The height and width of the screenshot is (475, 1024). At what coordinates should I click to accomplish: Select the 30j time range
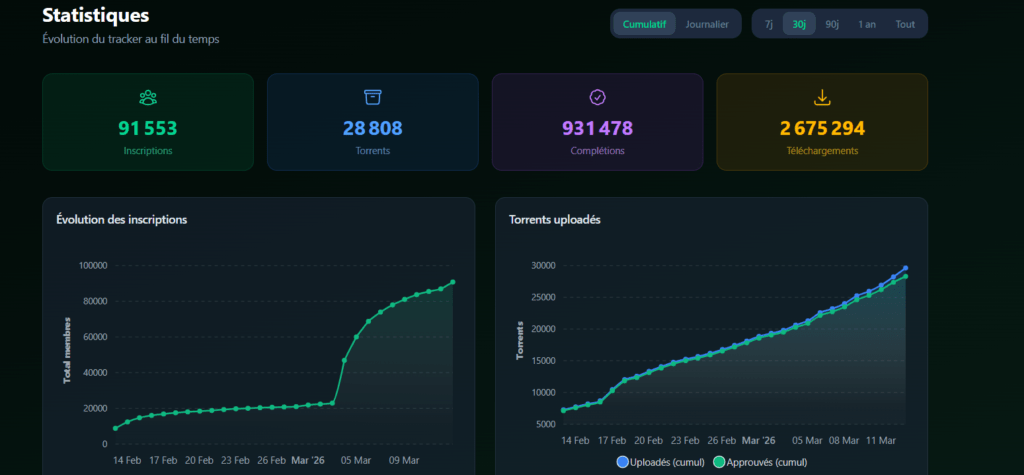(799, 24)
